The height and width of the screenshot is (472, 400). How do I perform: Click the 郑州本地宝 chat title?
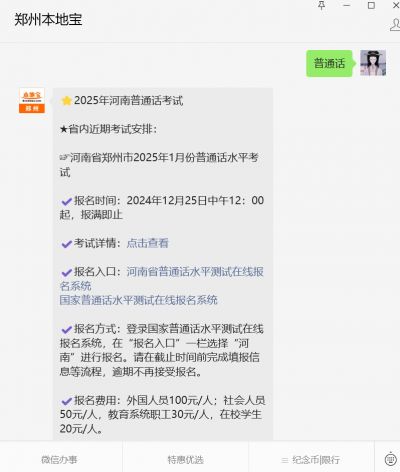pos(48,20)
